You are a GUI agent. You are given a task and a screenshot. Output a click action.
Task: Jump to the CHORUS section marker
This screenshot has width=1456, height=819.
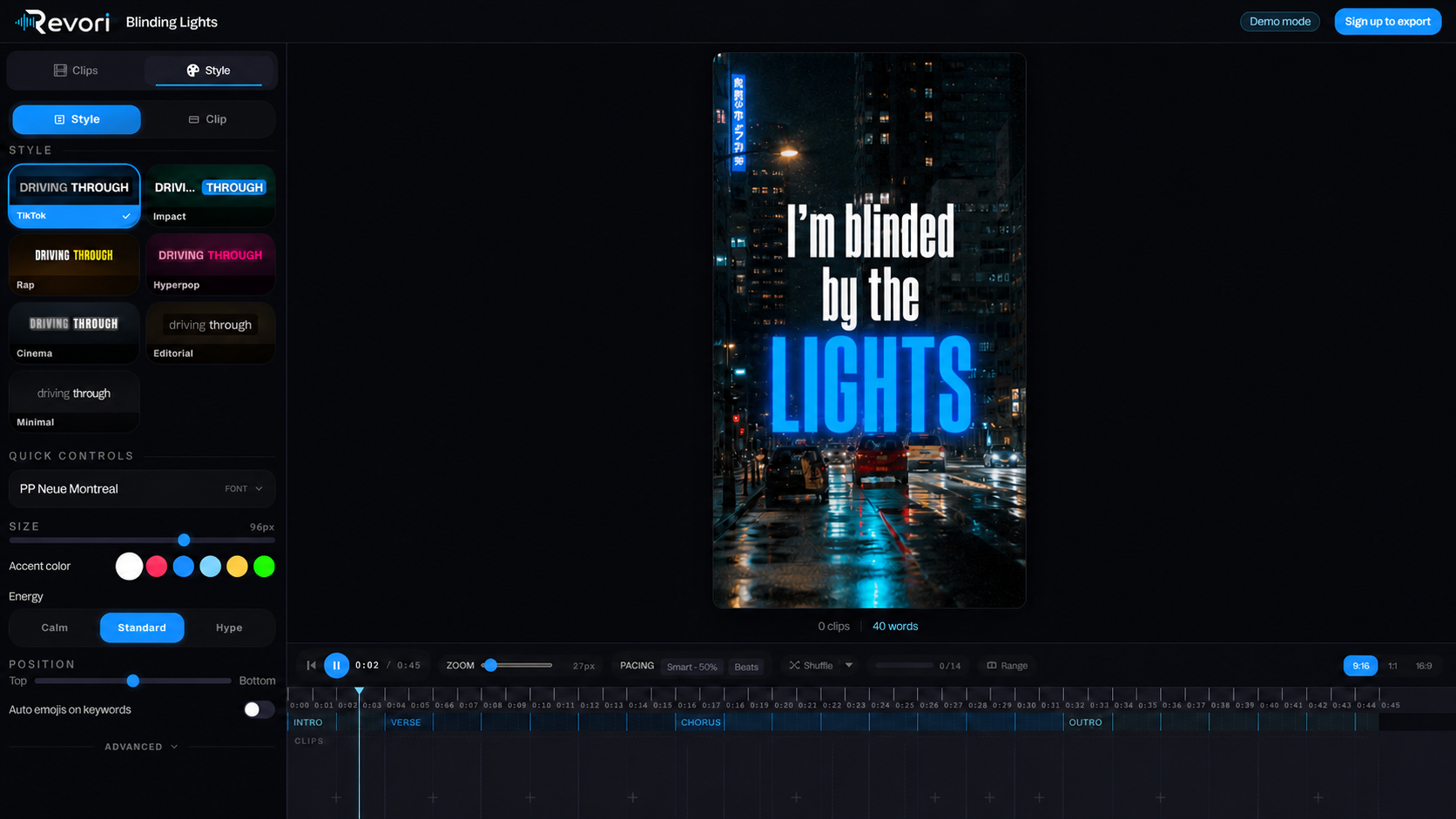coord(701,722)
